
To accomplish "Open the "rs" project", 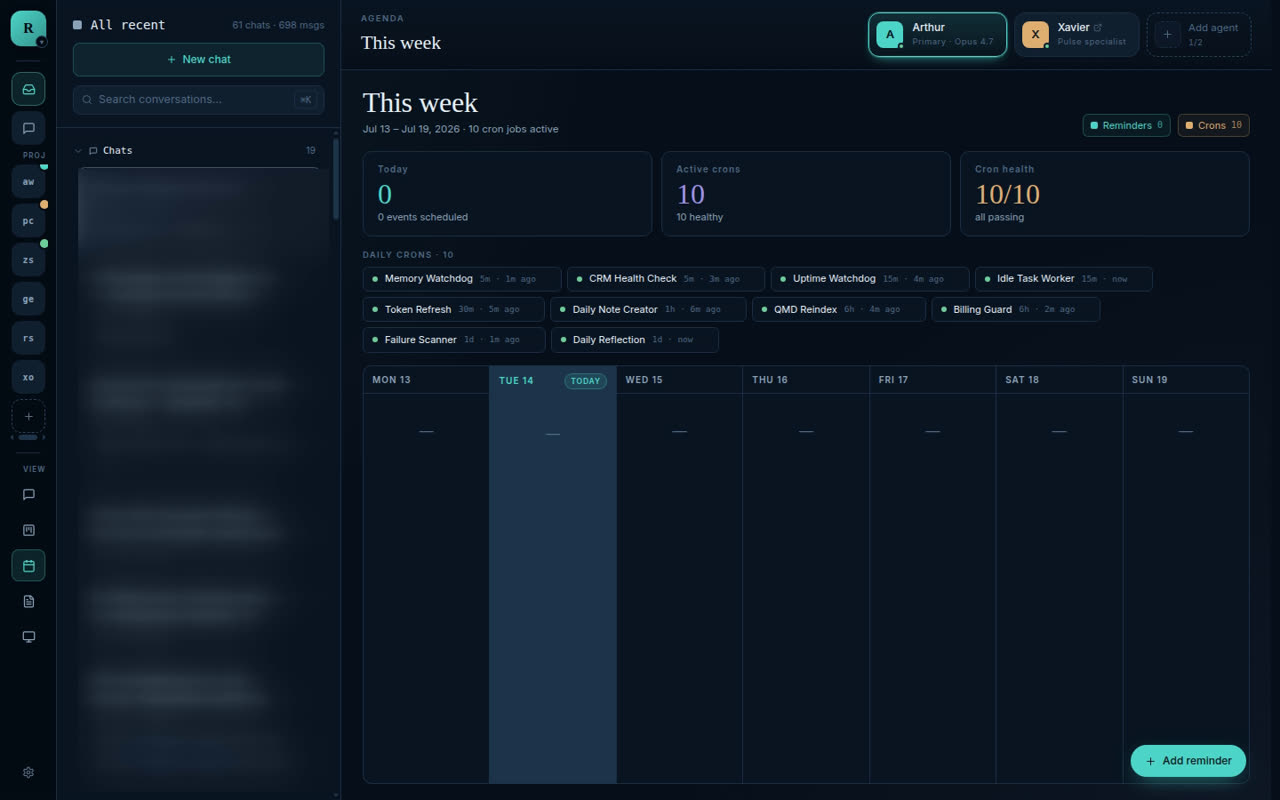I will [x=28, y=338].
